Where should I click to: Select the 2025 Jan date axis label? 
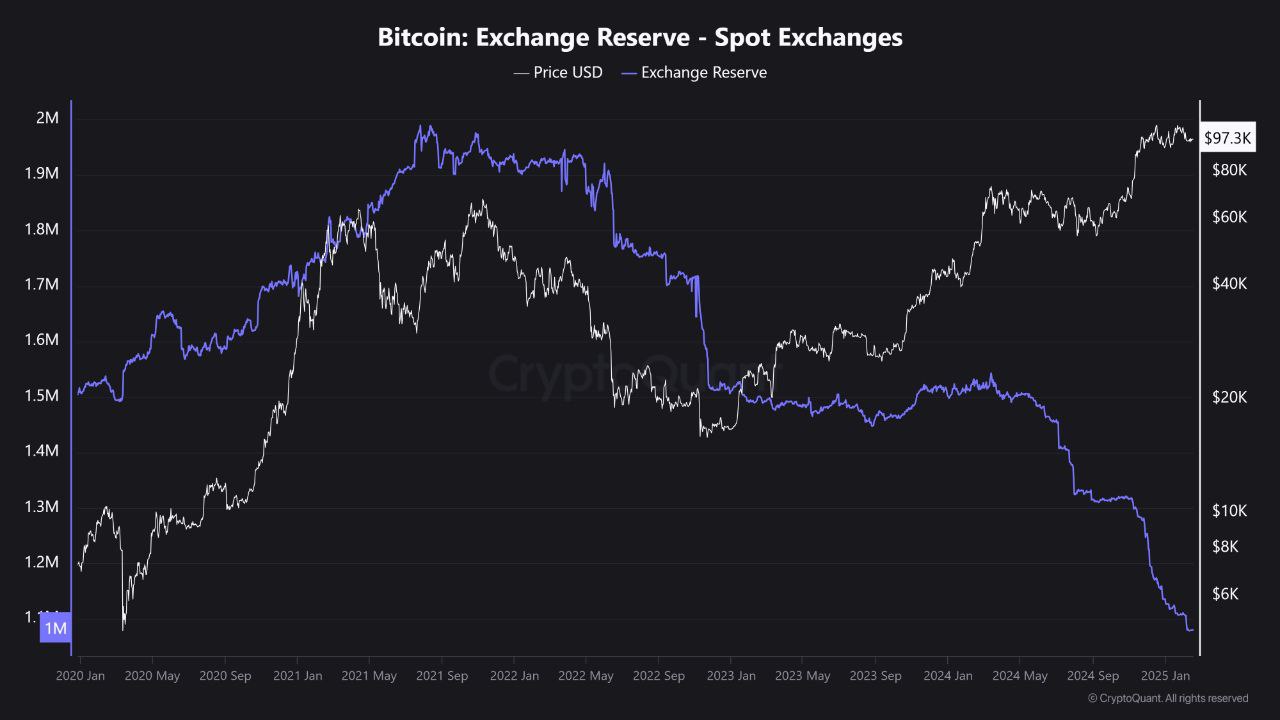click(1165, 676)
